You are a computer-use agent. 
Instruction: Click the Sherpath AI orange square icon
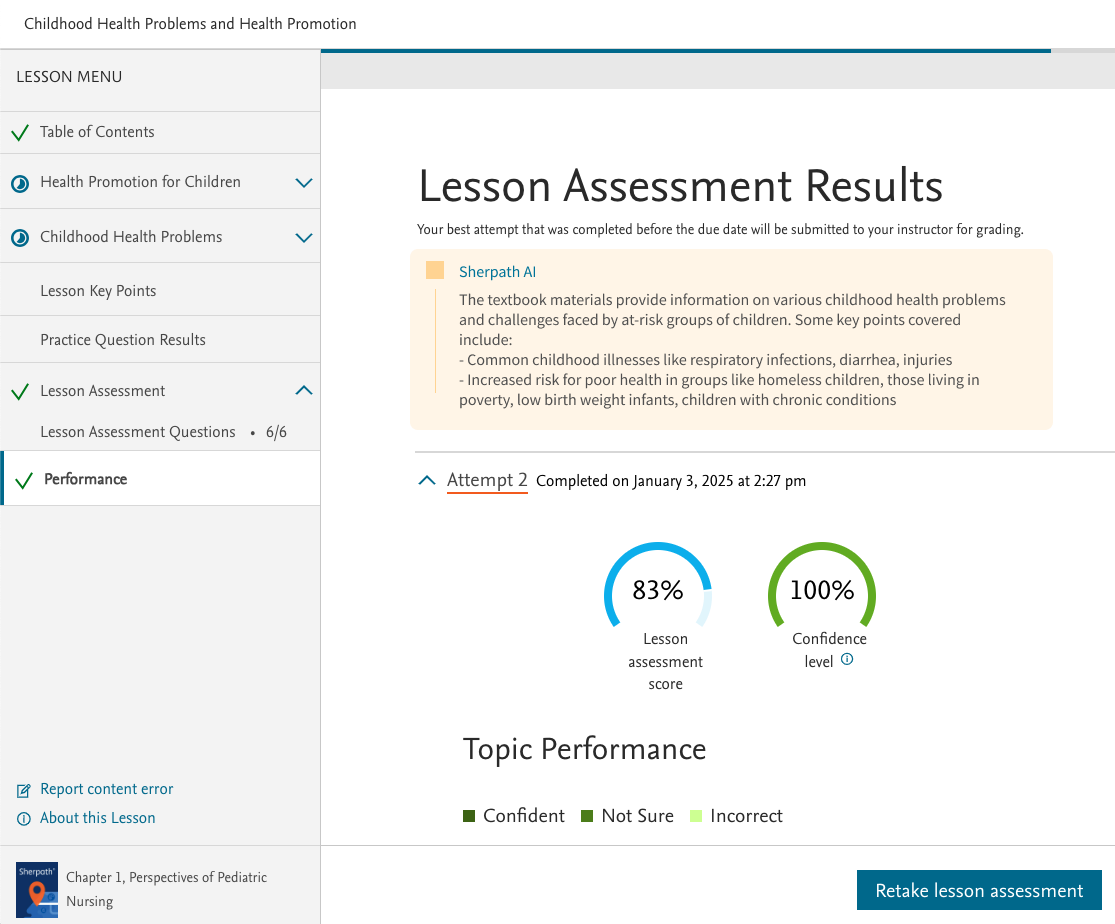pos(434,270)
